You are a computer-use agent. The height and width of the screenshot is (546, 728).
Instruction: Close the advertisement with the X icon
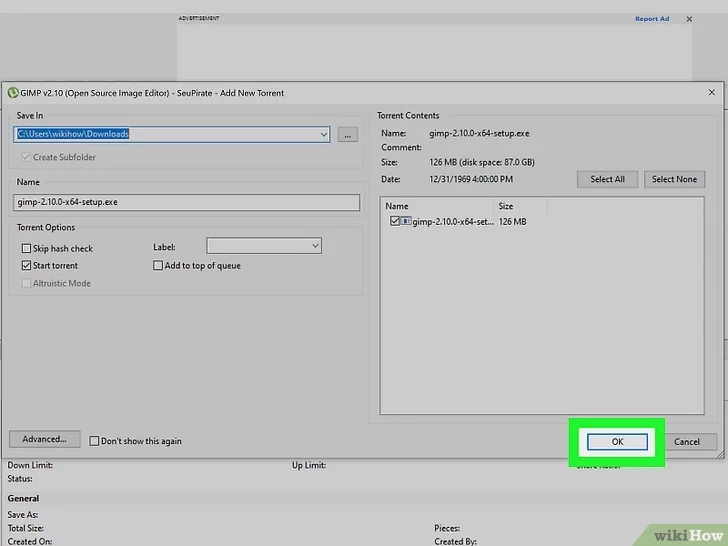point(689,19)
